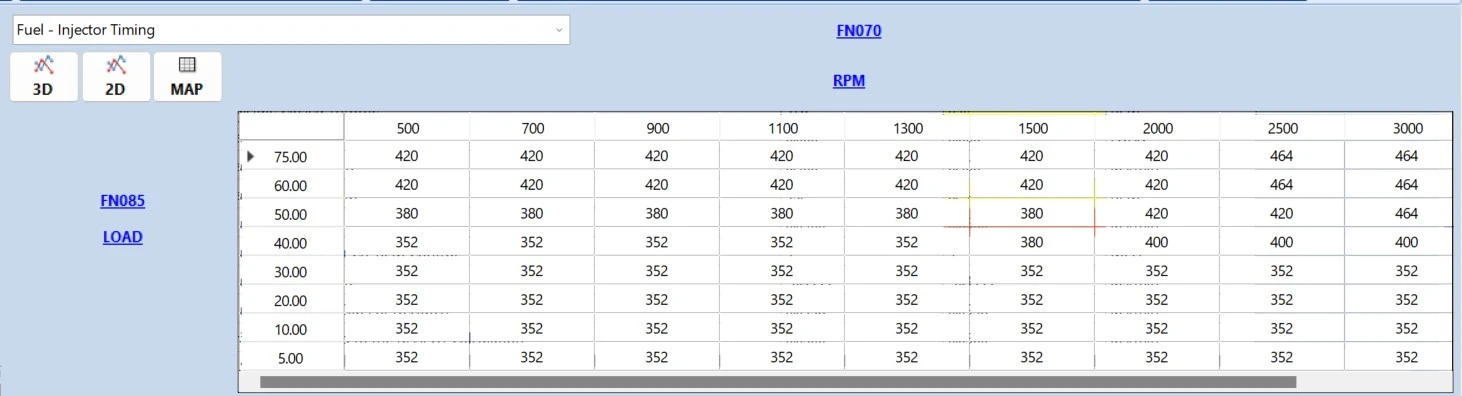Click cell 380 at load 40.00, RPM 1500
This screenshot has height=396, width=1462.
[1032, 242]
